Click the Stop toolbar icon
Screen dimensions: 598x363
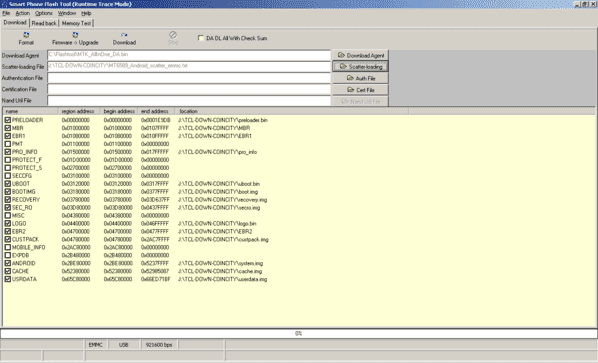pos(173,38)
